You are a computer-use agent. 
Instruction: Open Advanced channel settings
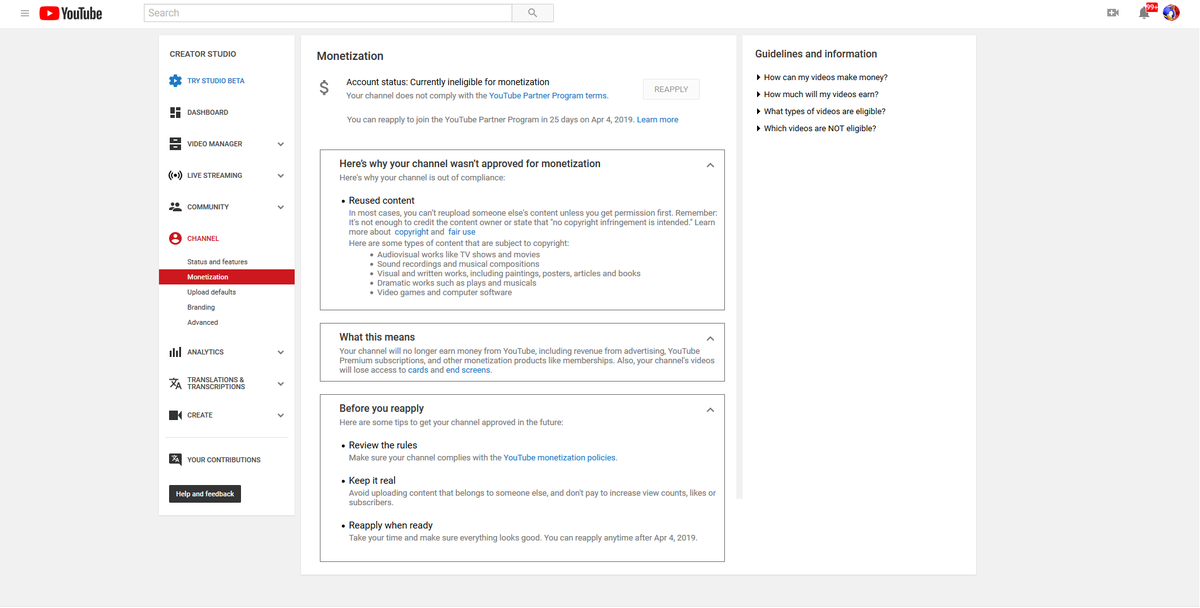(x=203, y=322)
